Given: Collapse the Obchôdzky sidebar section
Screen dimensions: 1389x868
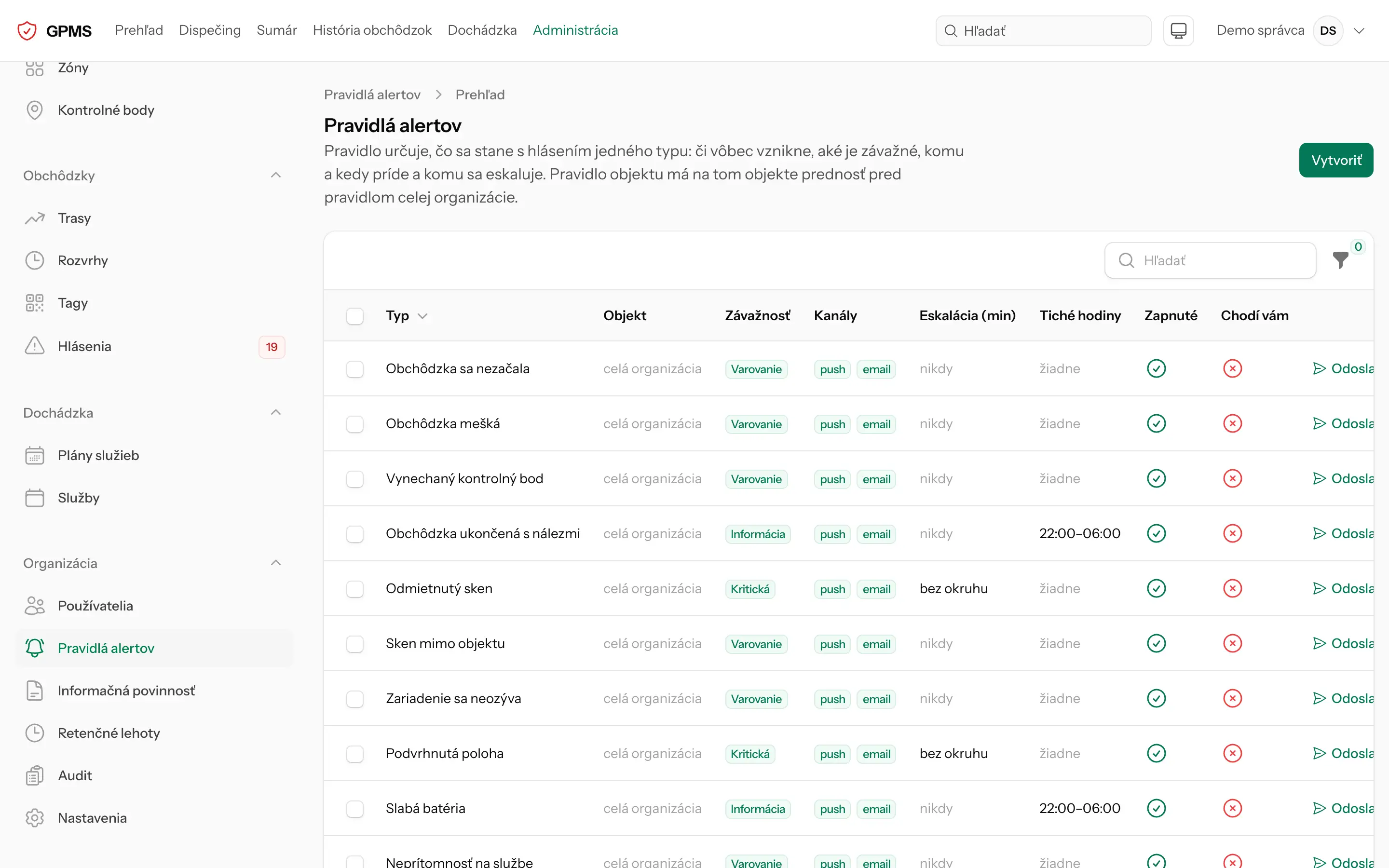Looking at the screenshot, I should 275,175.
